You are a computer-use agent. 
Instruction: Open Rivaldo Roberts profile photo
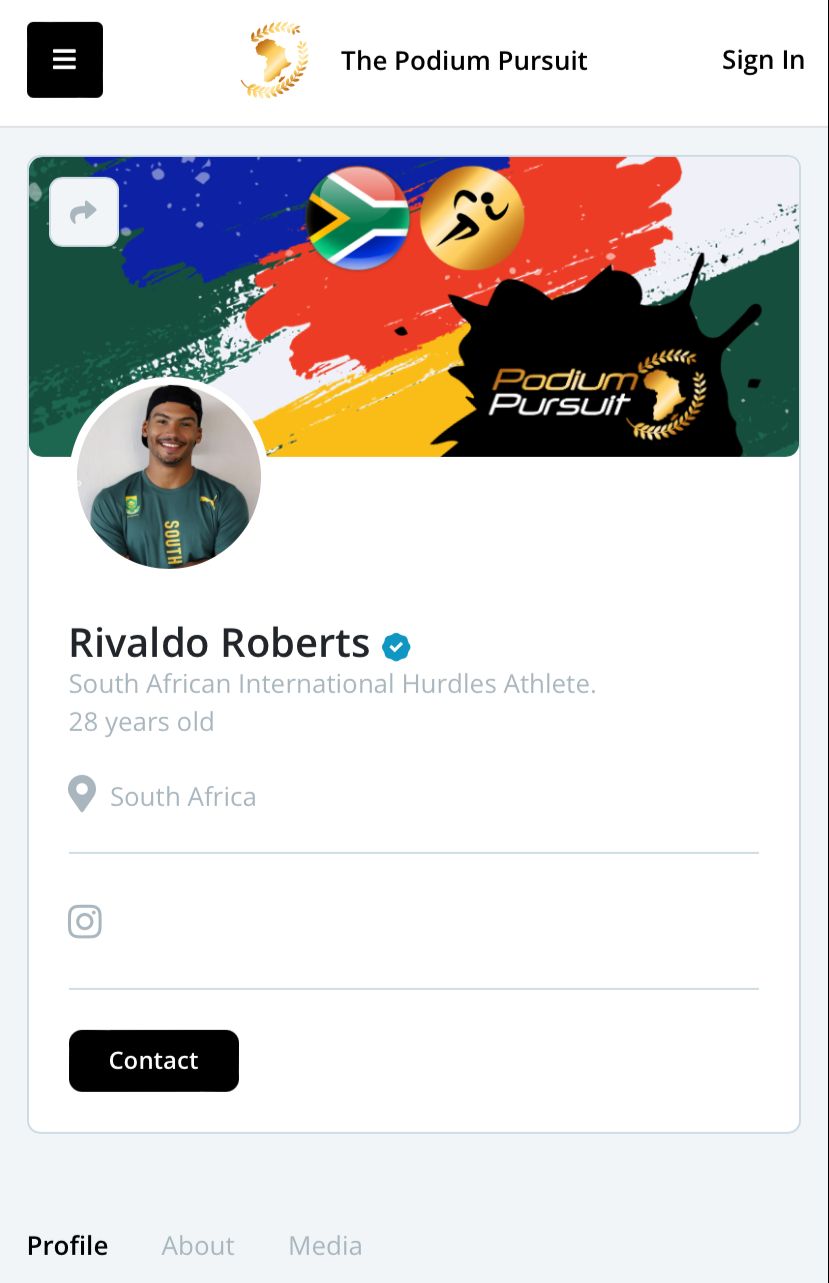[169, 476]
